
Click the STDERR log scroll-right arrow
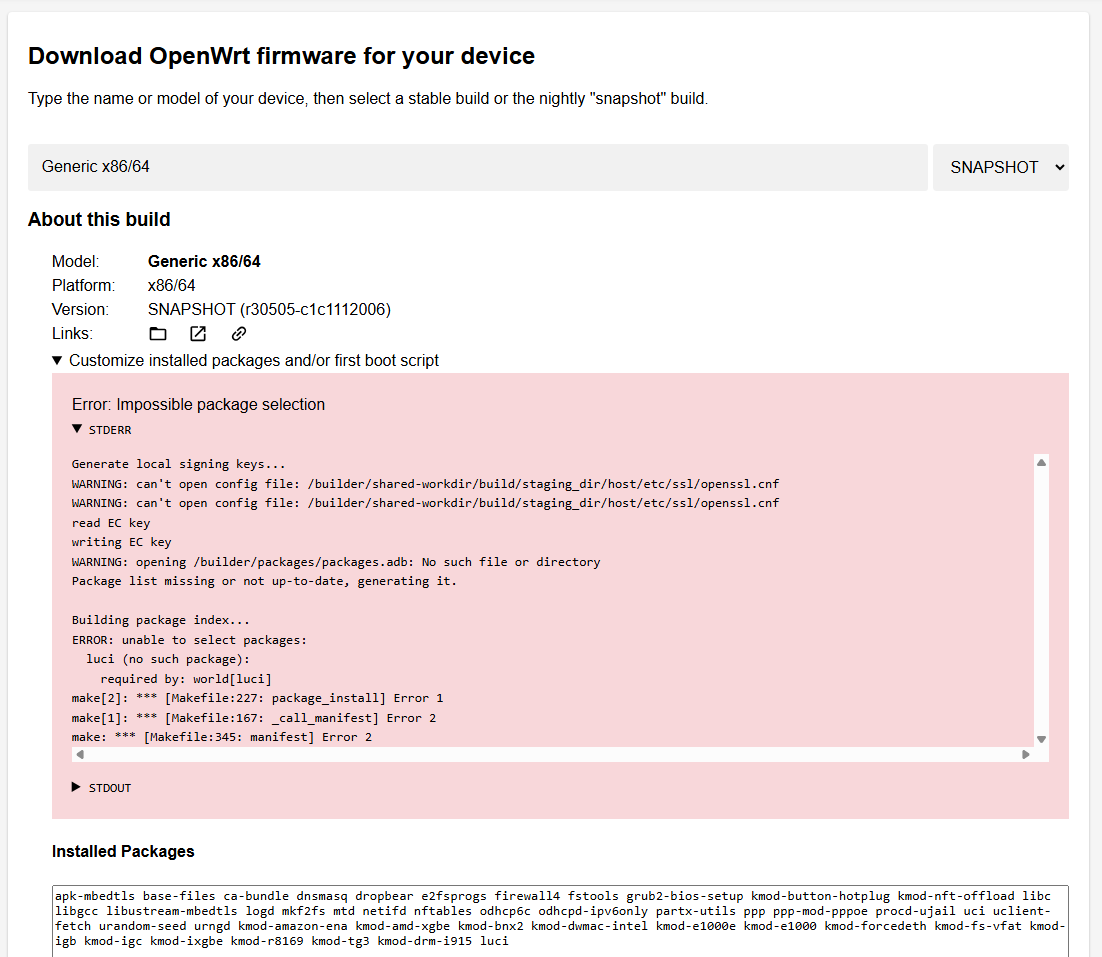click(x=1026, y=755)
